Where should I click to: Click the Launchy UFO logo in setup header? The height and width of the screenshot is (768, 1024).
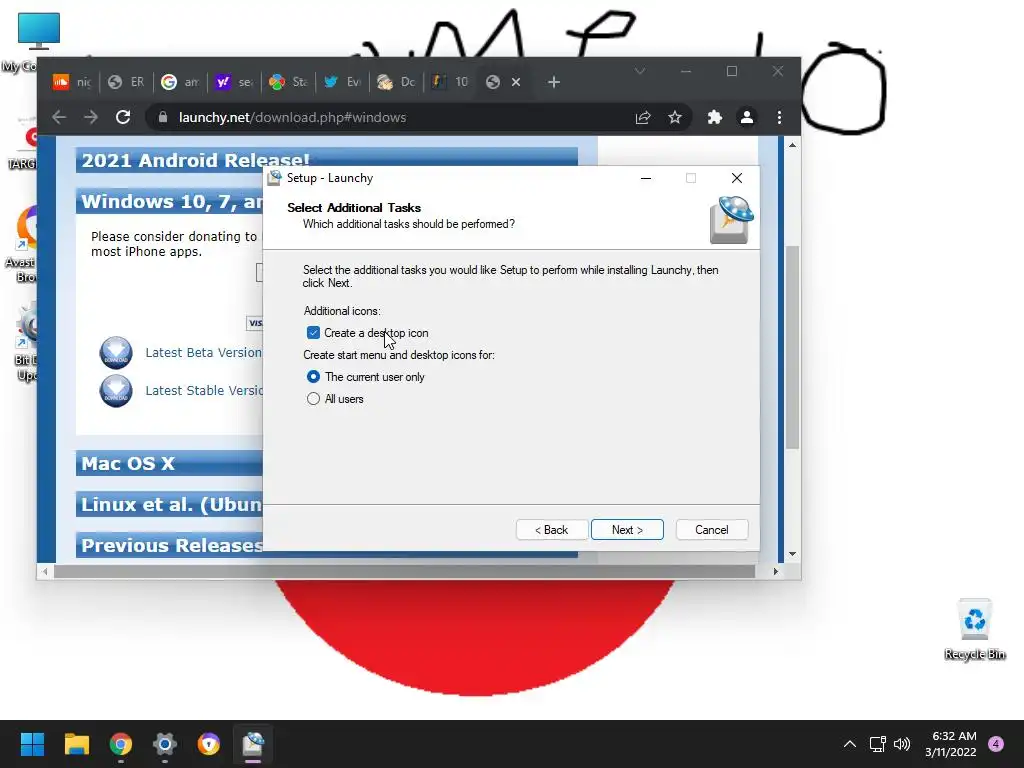coord(731,220)
